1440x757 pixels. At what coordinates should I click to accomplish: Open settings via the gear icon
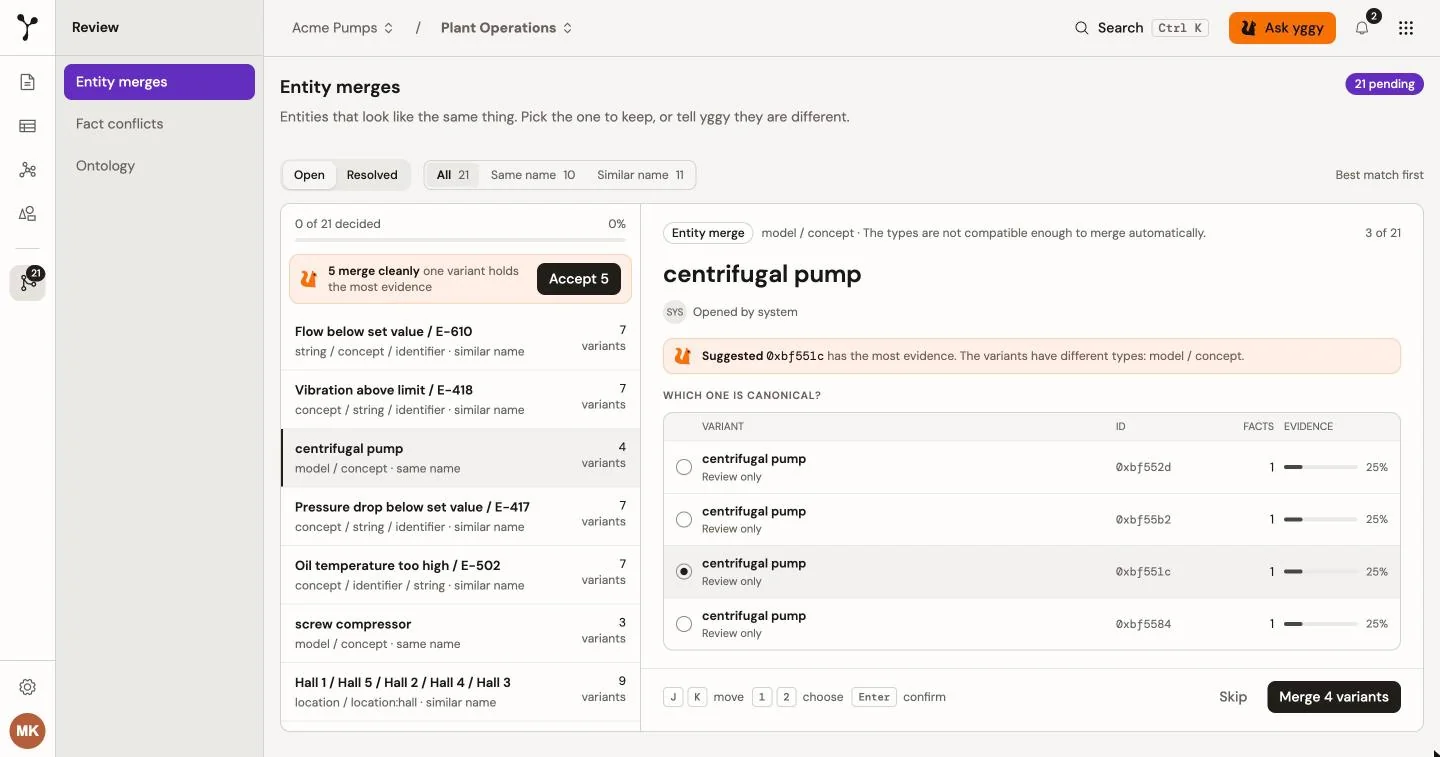point(28,687)
